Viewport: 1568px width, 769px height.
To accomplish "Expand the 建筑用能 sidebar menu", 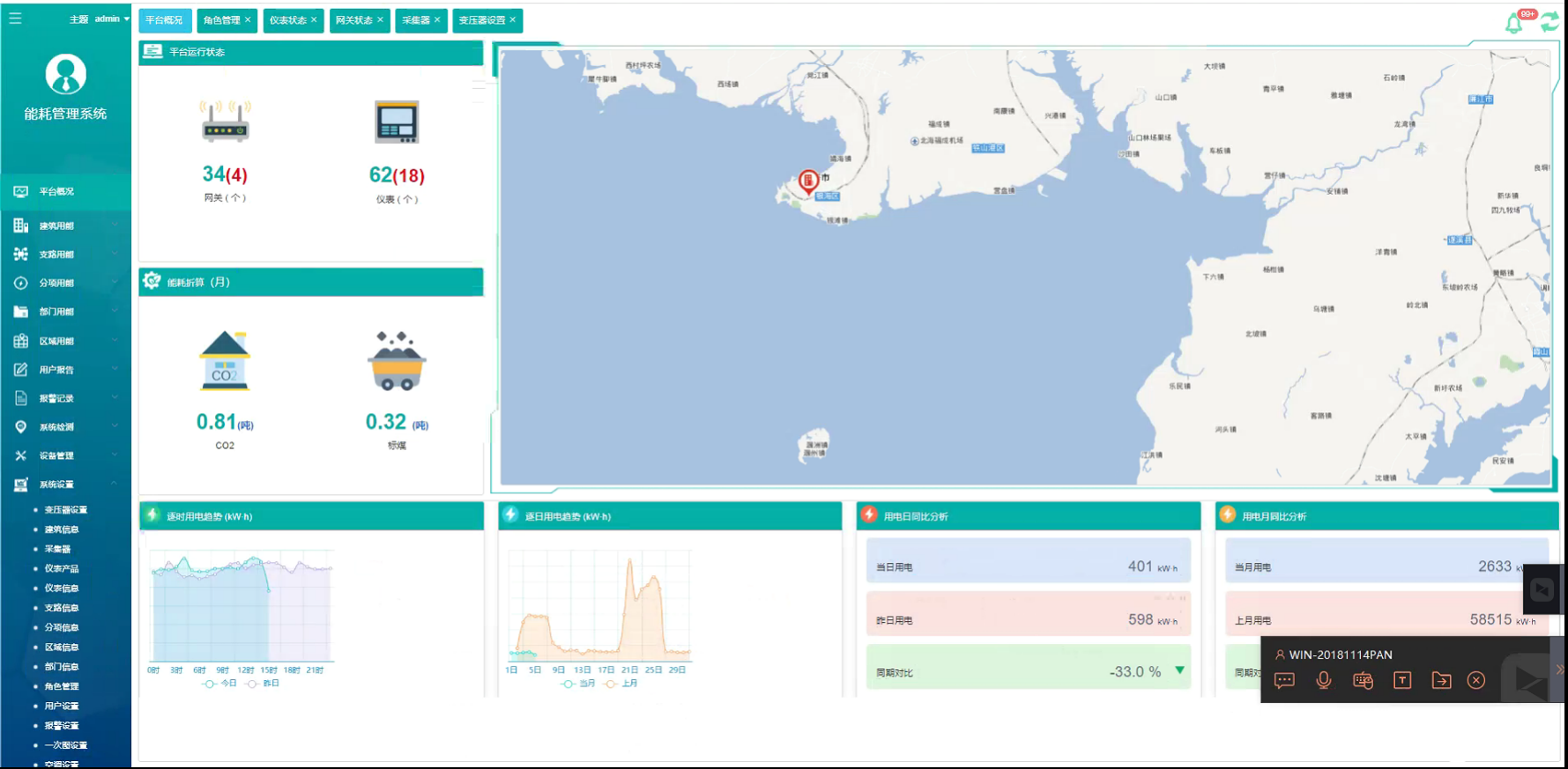I will [x=65, y=226].
